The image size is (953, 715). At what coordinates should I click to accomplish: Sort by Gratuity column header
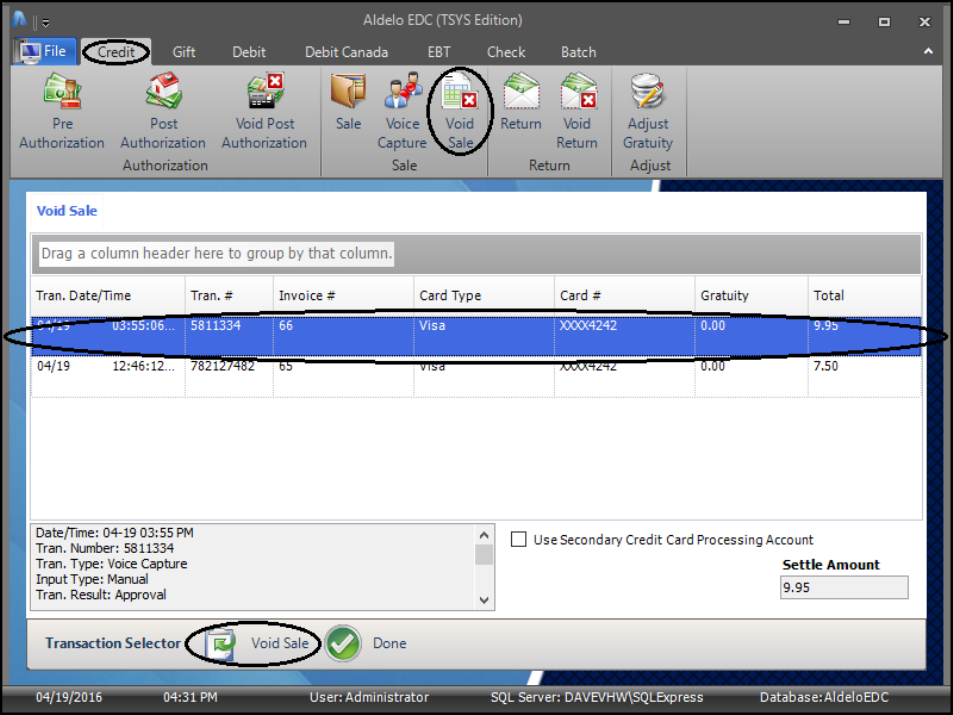click(x=751, y=295)
